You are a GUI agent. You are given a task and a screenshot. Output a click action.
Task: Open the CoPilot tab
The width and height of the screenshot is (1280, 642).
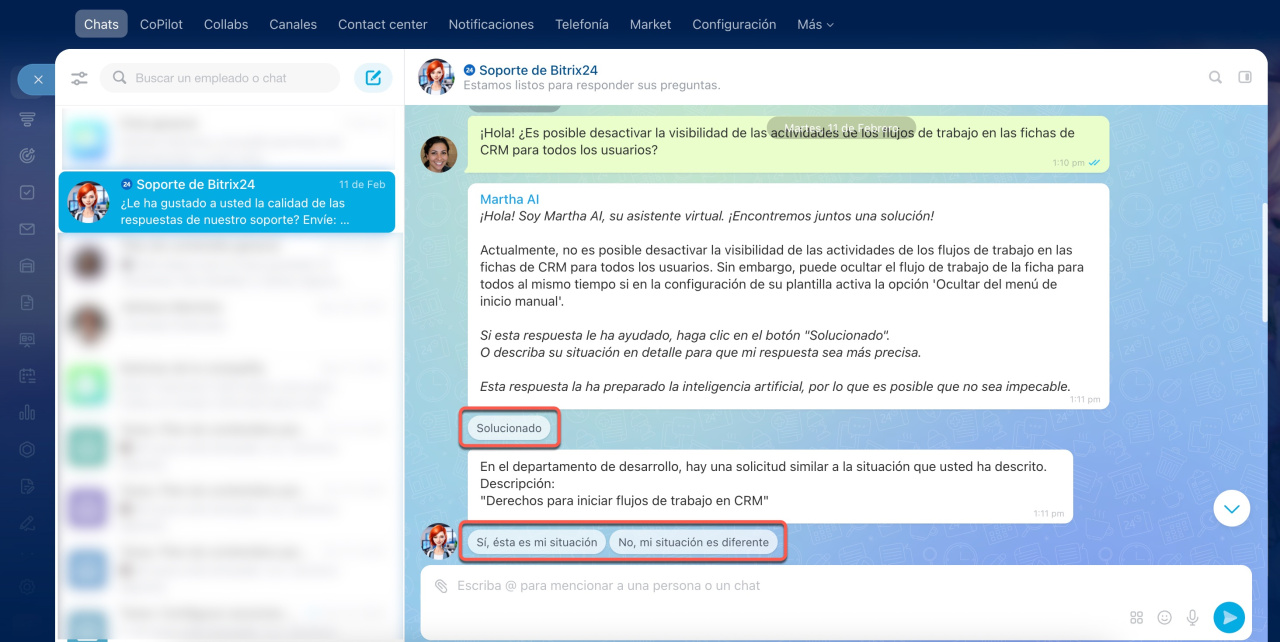click(161, 24)
